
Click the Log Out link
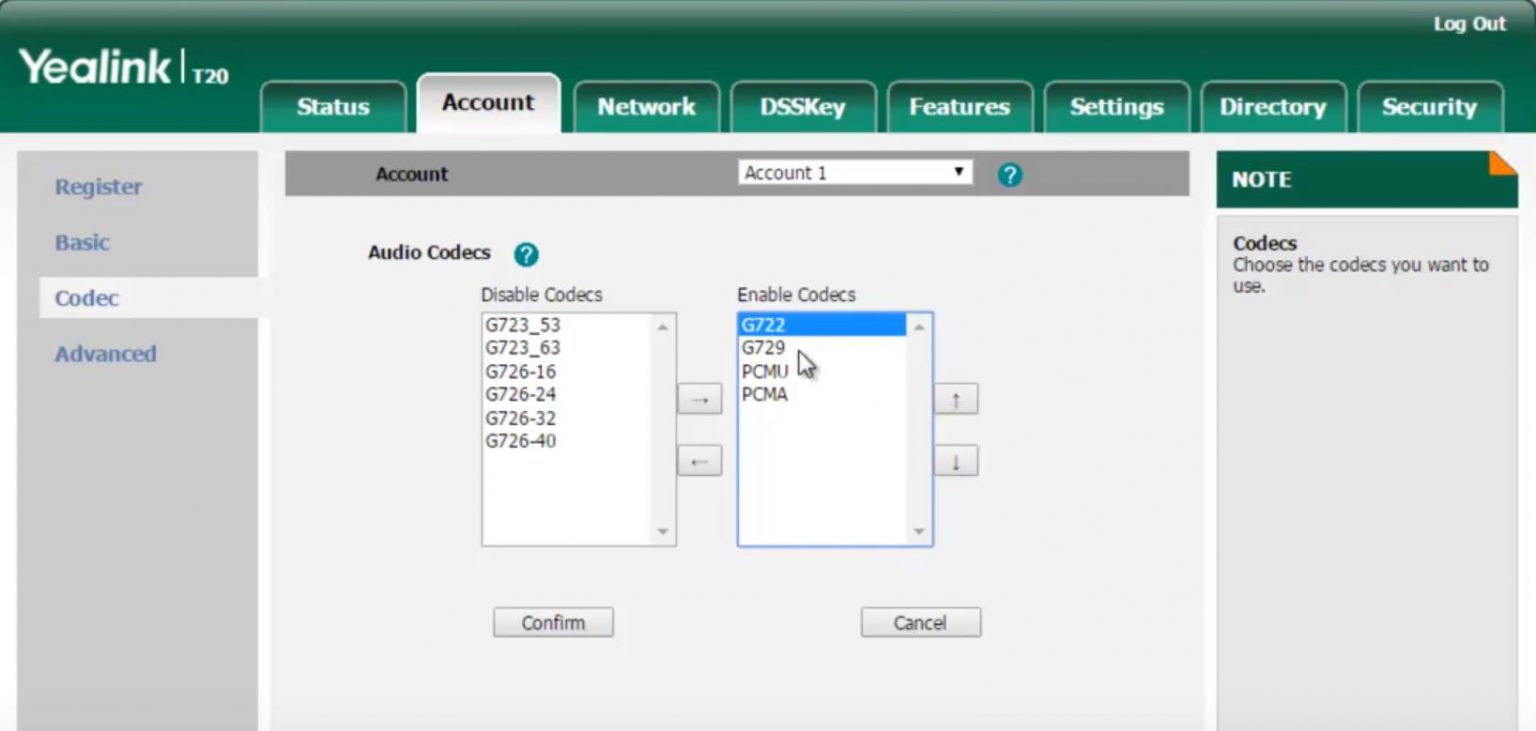click(x=1469, y=24)
